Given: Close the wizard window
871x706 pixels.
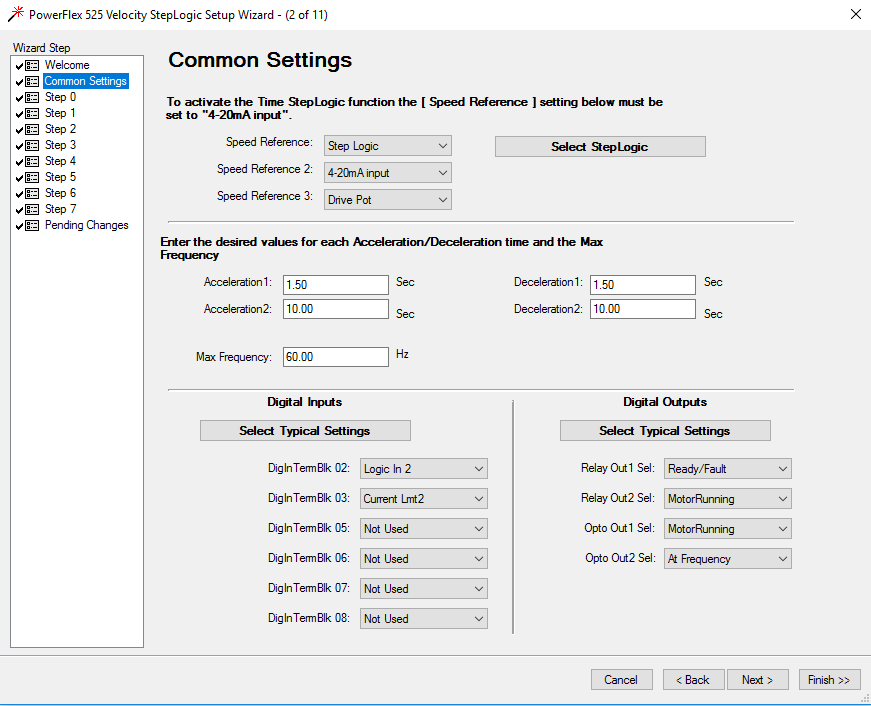Looking at the screenshot, I should tap(856, 14).
